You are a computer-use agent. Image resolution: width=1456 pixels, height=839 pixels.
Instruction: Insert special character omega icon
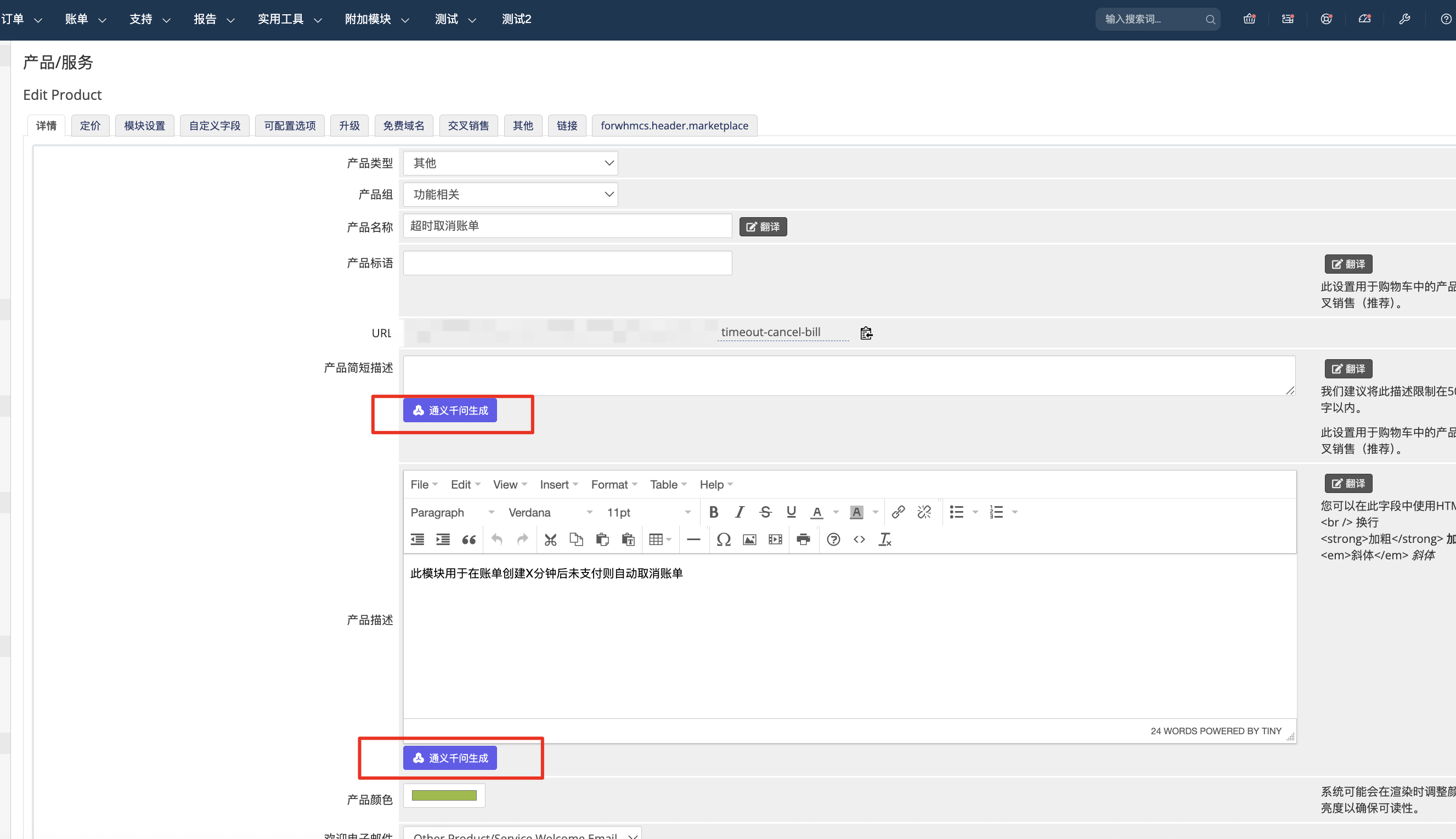coord(724,540)
